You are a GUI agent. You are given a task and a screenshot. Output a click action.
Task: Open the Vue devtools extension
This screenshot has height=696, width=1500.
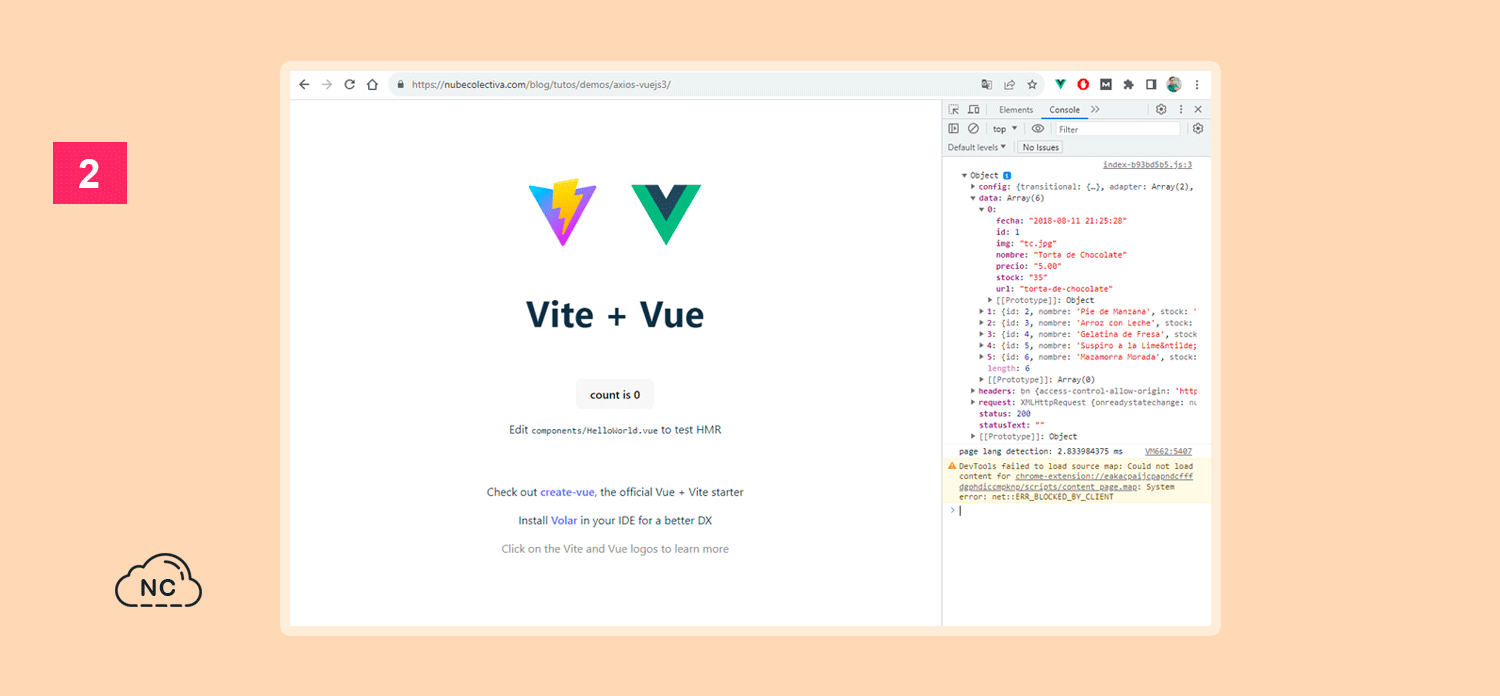[1061, 85]
